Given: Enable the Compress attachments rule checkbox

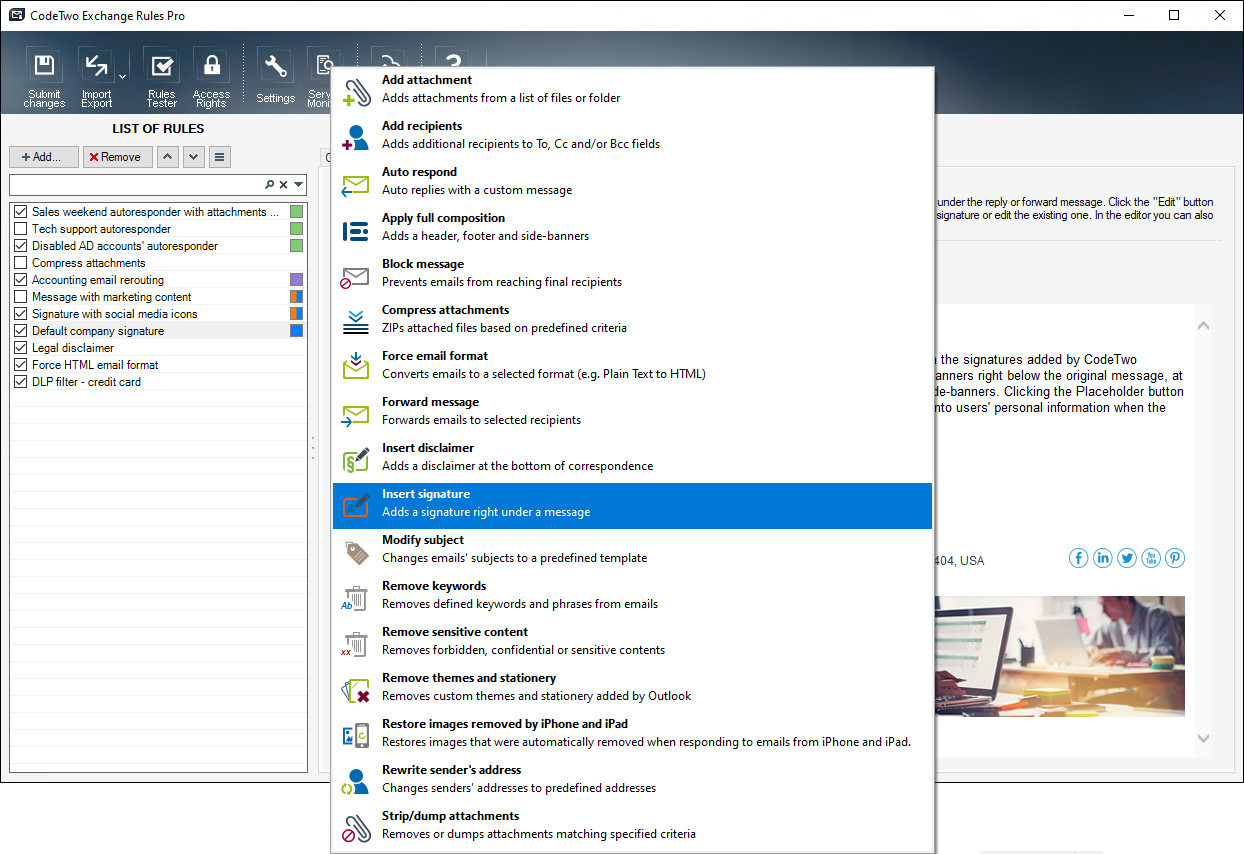Looking at the screenshot, I should coord(21,263).
